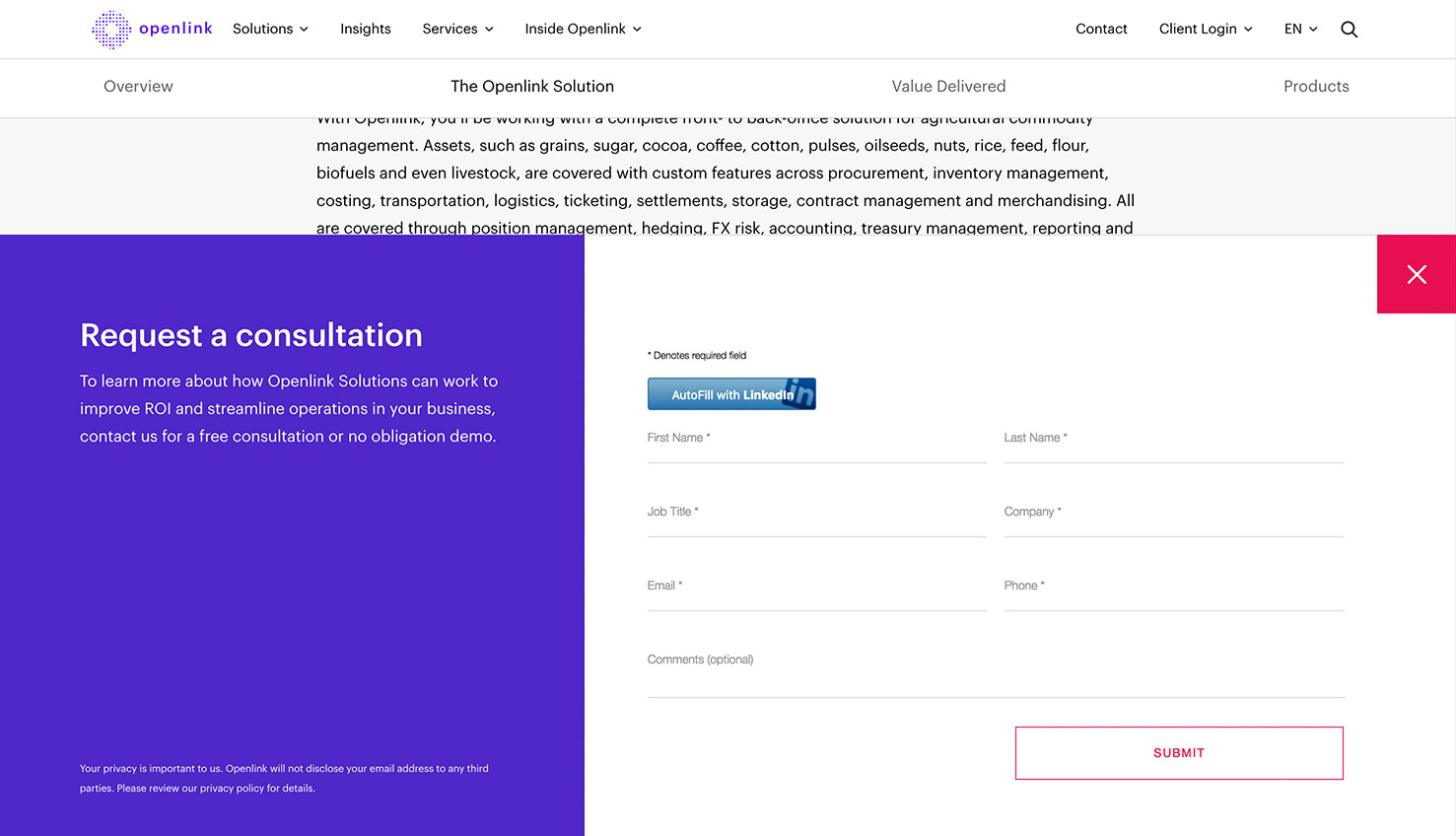The image size is (1456, 836).
Task: Click the 'Request a consultation' heading
Action: [x=251, y=335]
